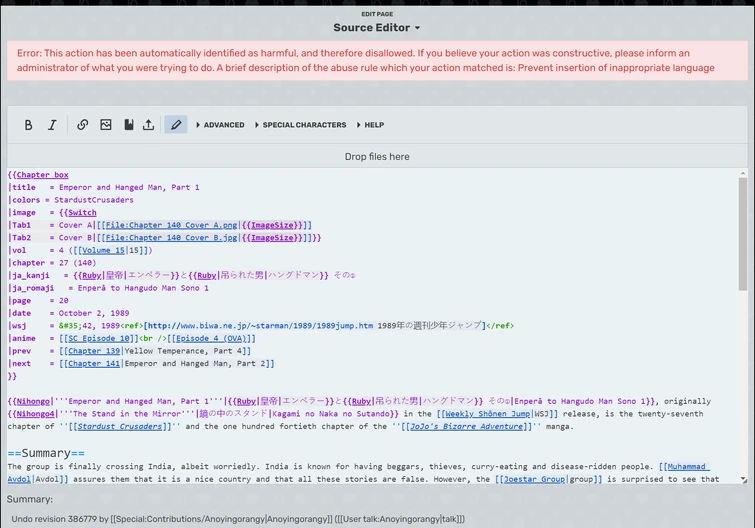The image size is (755, 528).
Task: Click the Volume 15 wiki link
Action: [x=103, y=250]
